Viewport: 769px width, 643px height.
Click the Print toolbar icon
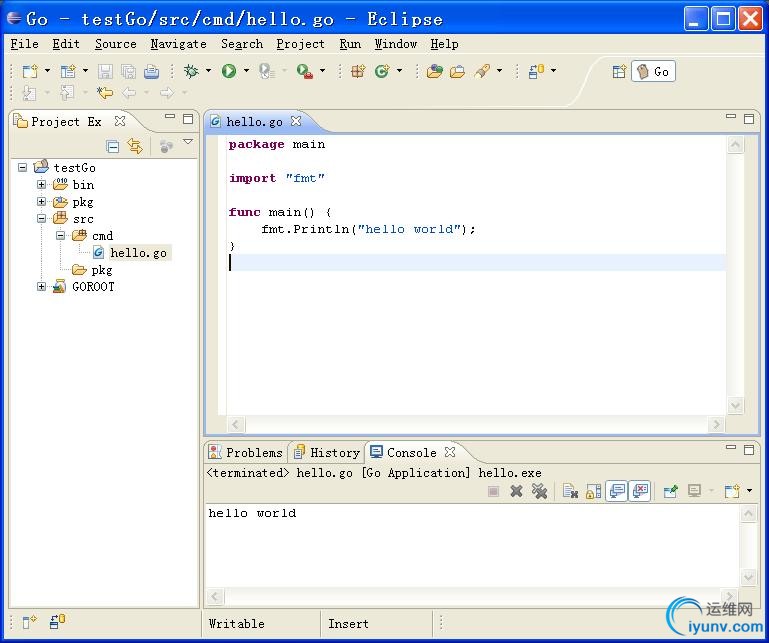(152, 72)
